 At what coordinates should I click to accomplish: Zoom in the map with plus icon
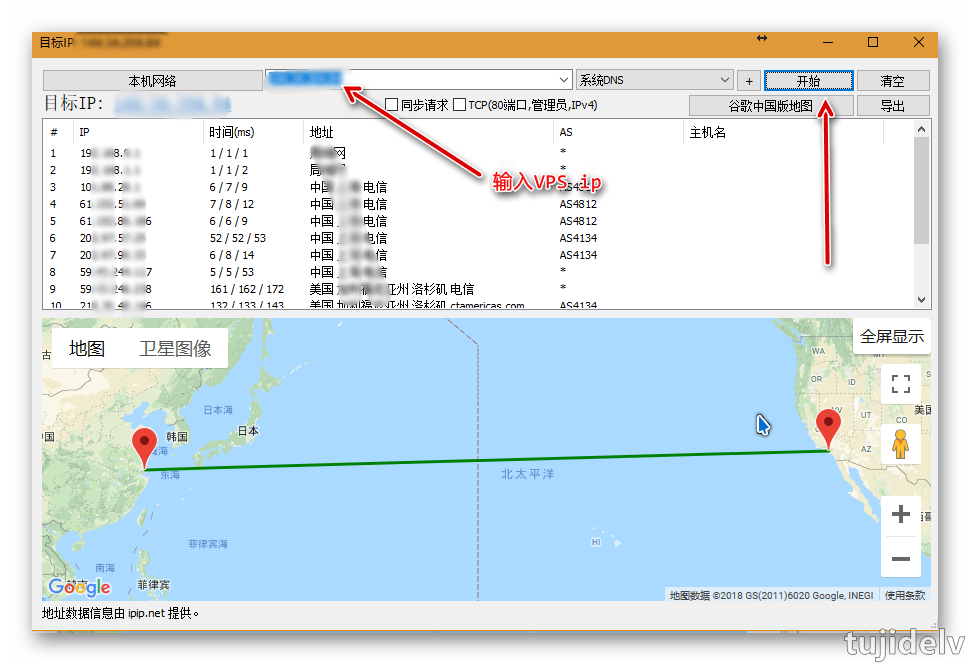[x=900, y=515]
